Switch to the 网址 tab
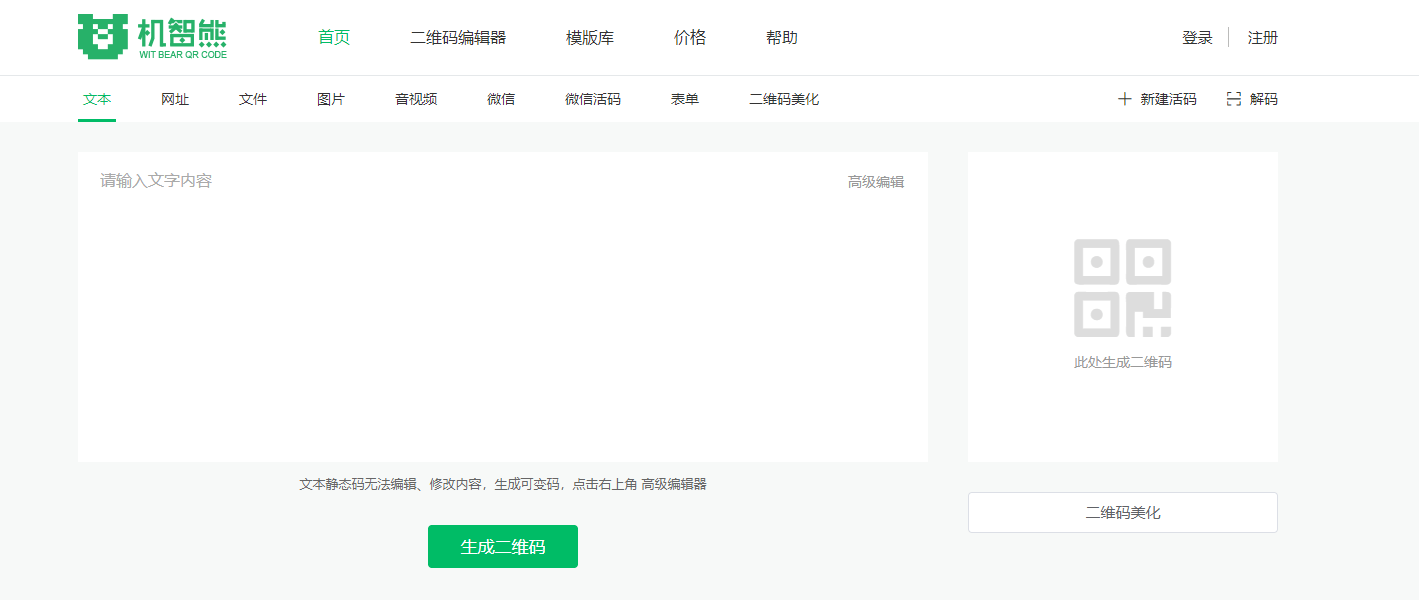1419x600 pixels. tap(174, 98)
